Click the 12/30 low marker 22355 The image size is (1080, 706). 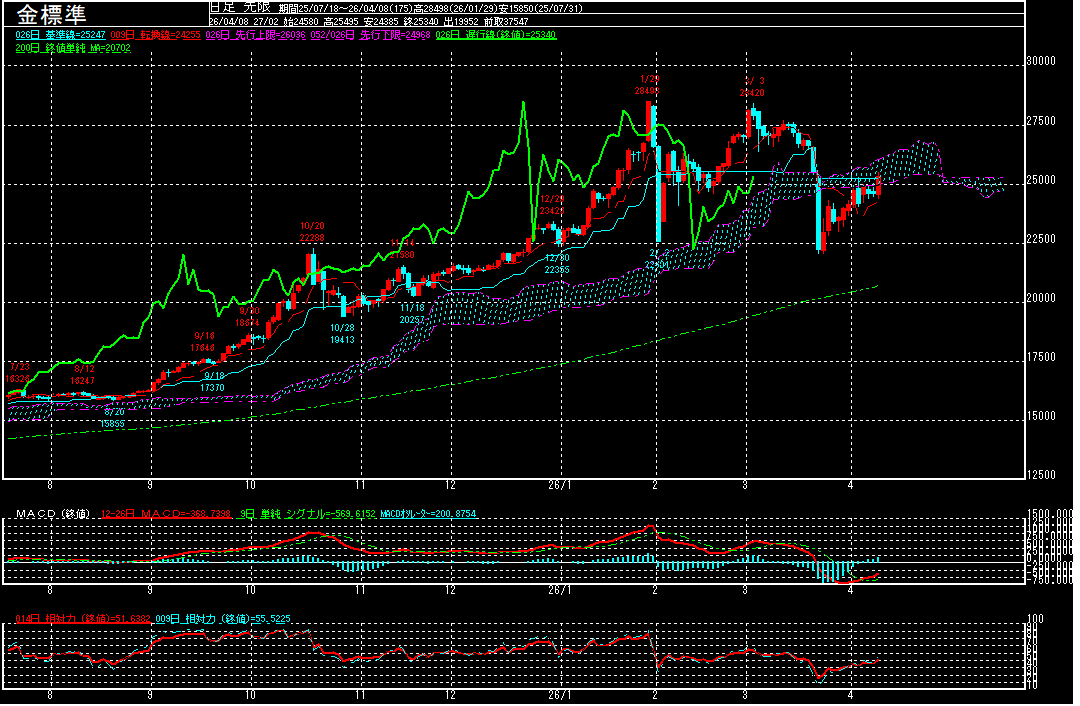[x=557, y=270]
